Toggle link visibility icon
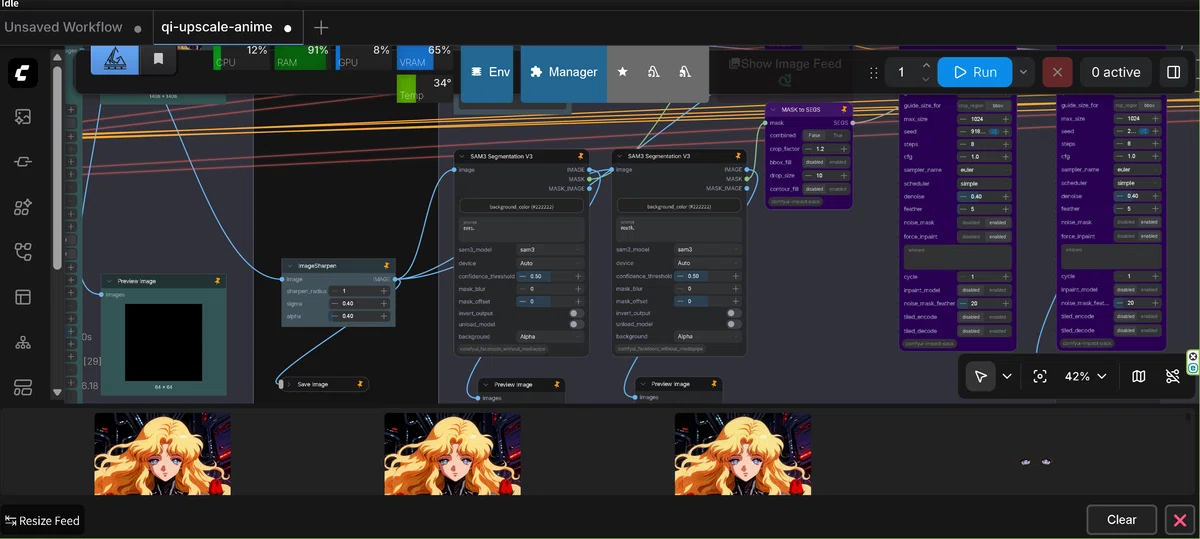 coord(1173,376)
